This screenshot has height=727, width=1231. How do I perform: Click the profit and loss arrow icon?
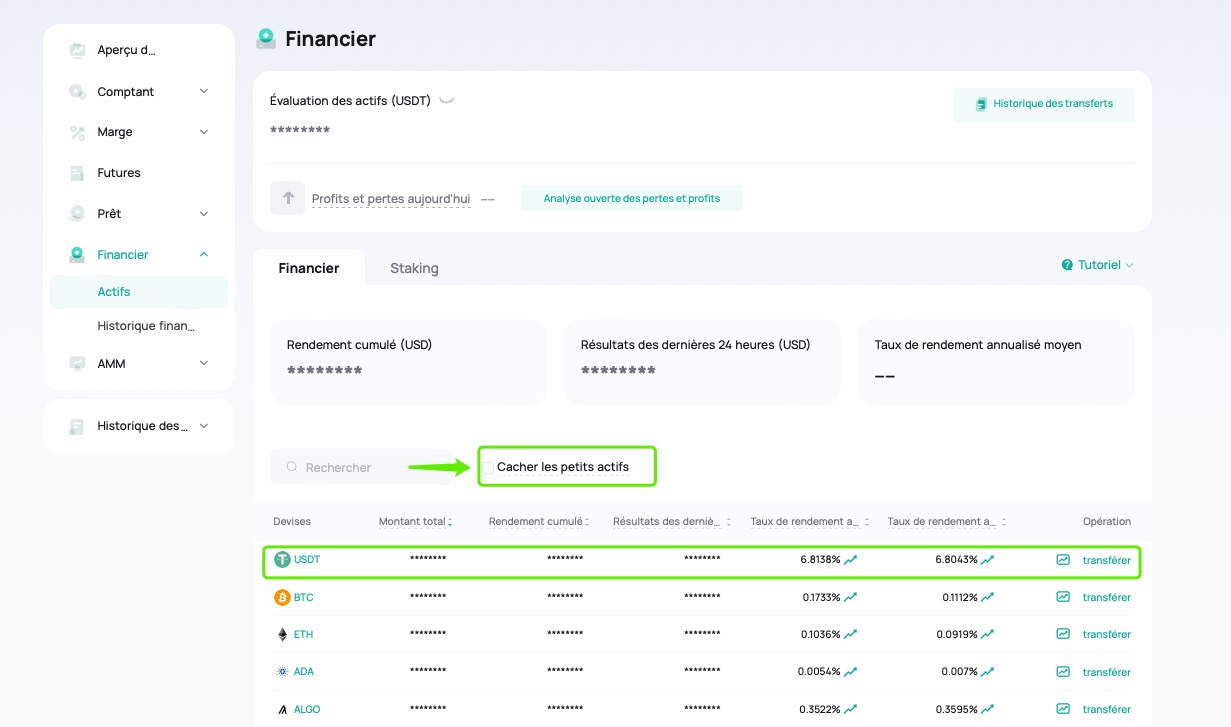(287, 198)
